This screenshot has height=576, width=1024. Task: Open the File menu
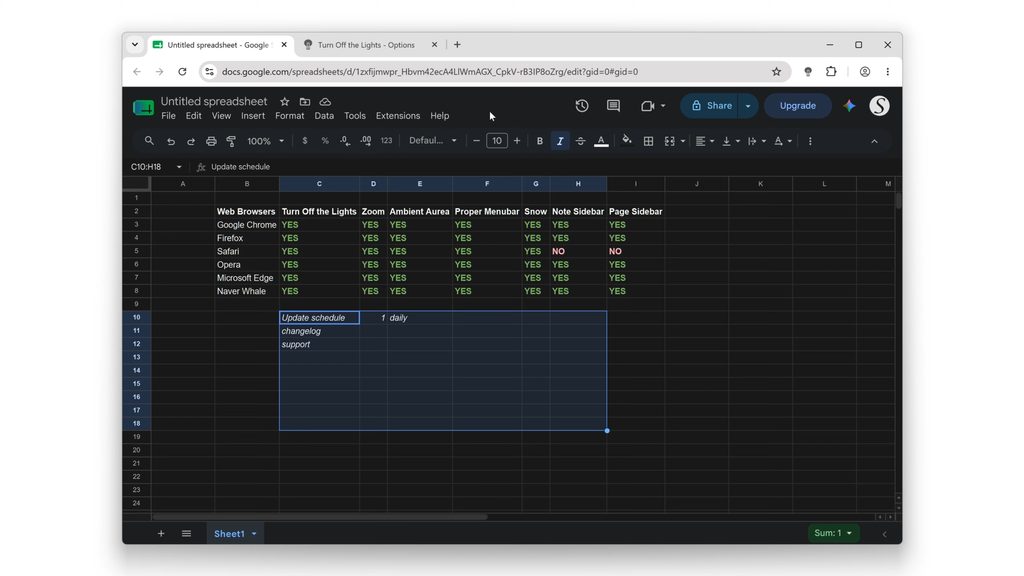(168, 116)
